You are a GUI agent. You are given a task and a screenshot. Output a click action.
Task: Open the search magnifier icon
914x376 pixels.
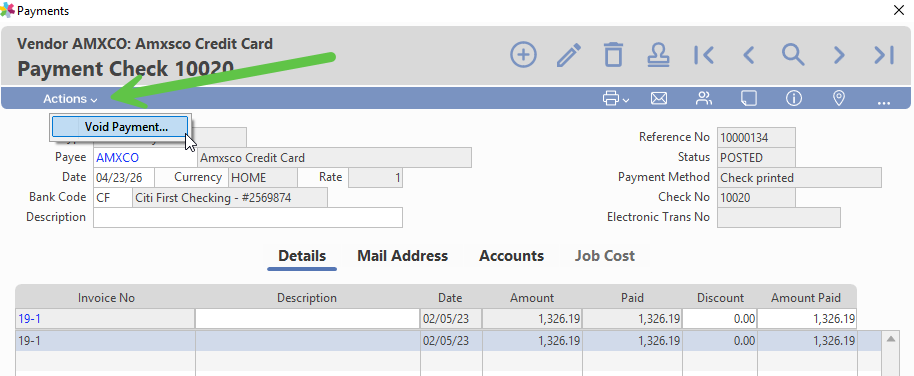(793, 55)
